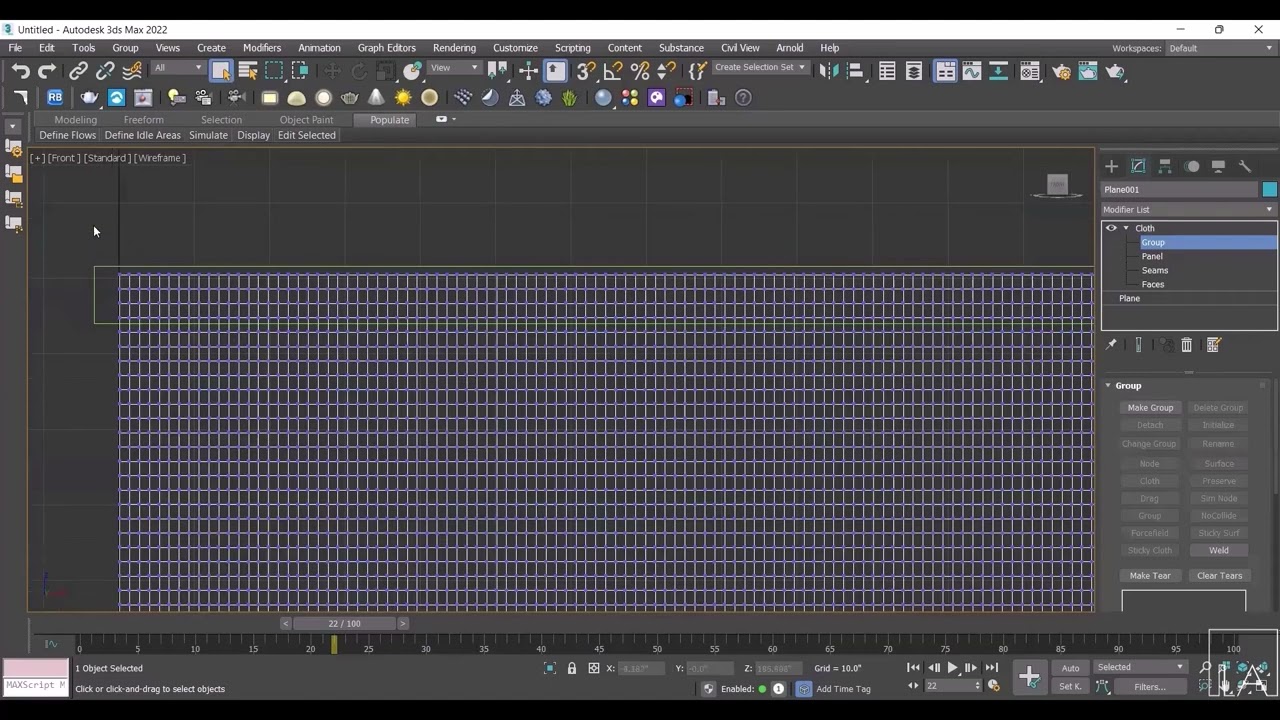The height and width of the screenshot is (720, 1280).
Task: Activate the Select and Place tool
Action: tap(412, 71)
